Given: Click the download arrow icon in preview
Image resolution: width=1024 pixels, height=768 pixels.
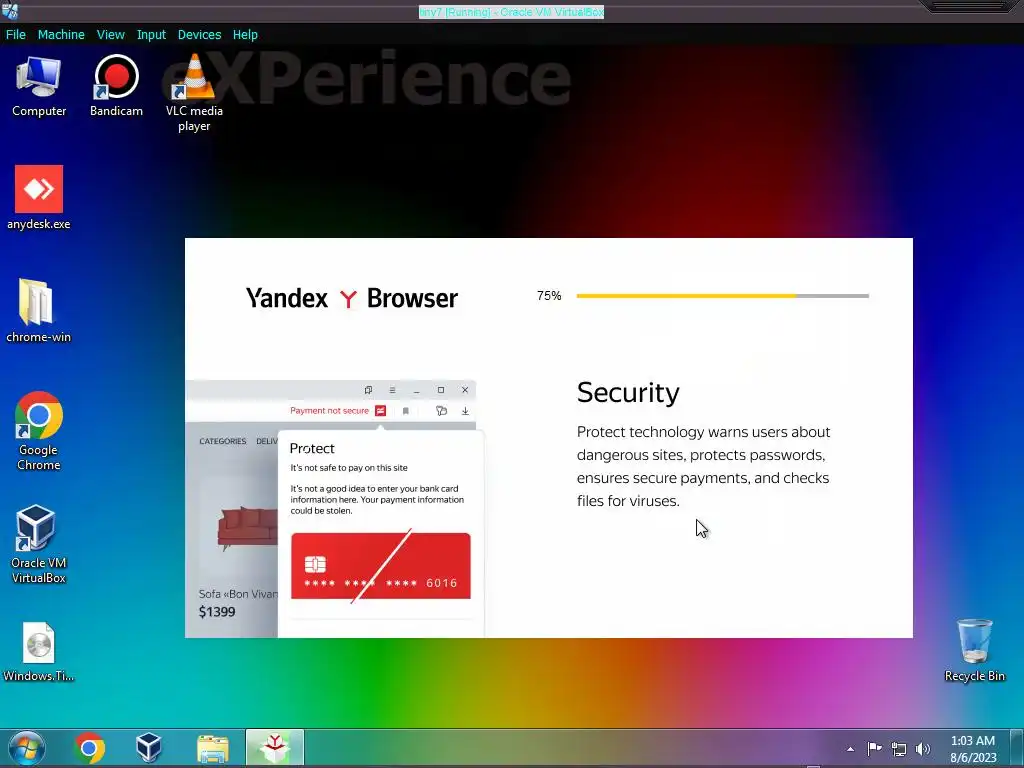Looking at the screenshot, I should click(x=465, y=411).
